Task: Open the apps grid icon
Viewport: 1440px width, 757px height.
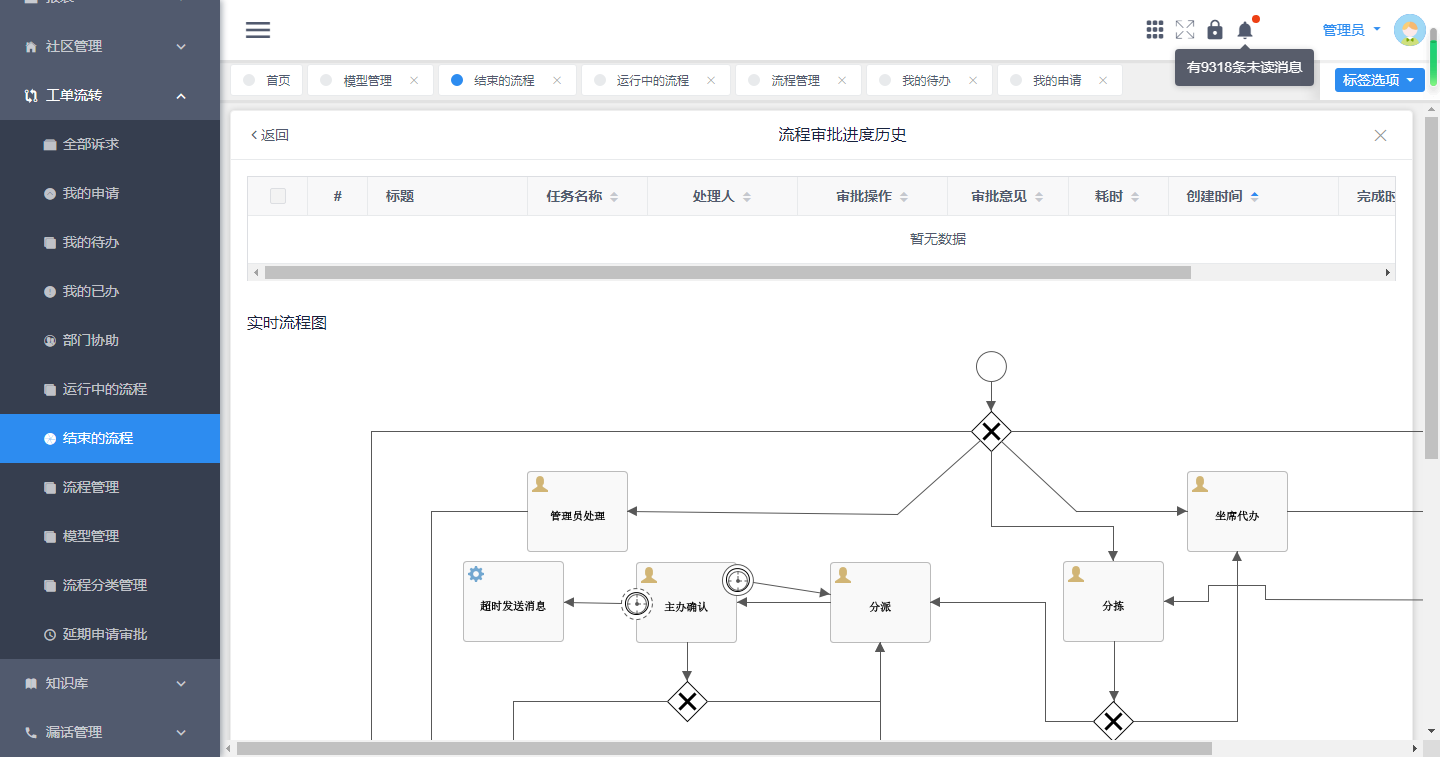Action: pos(1155,30)
